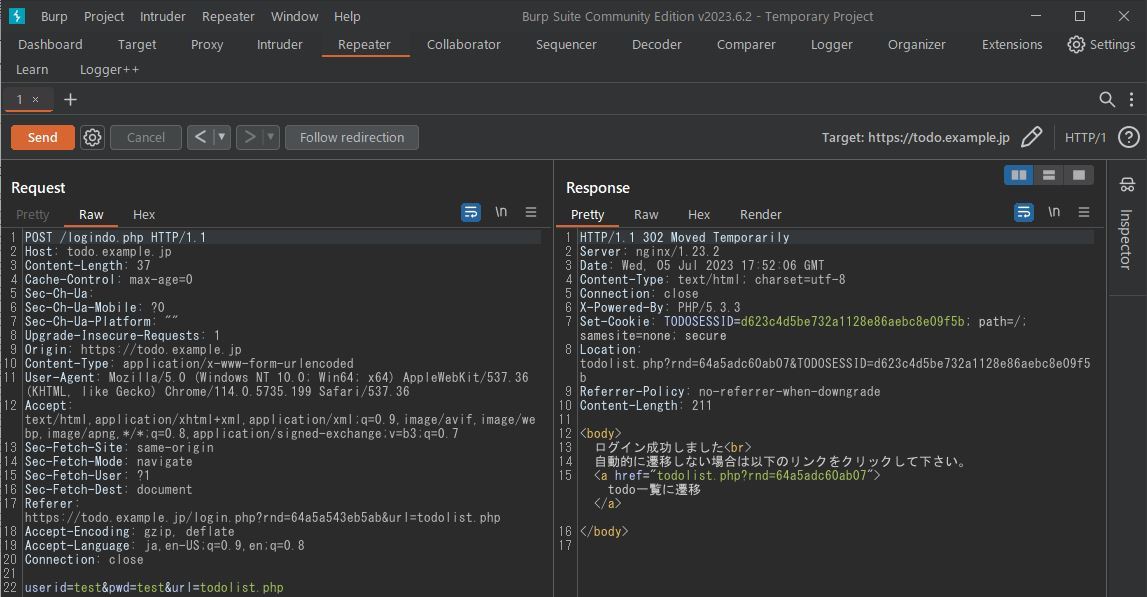
Task: Open the three-dot options menu beside search
Action: click(x=1132, y=100)
